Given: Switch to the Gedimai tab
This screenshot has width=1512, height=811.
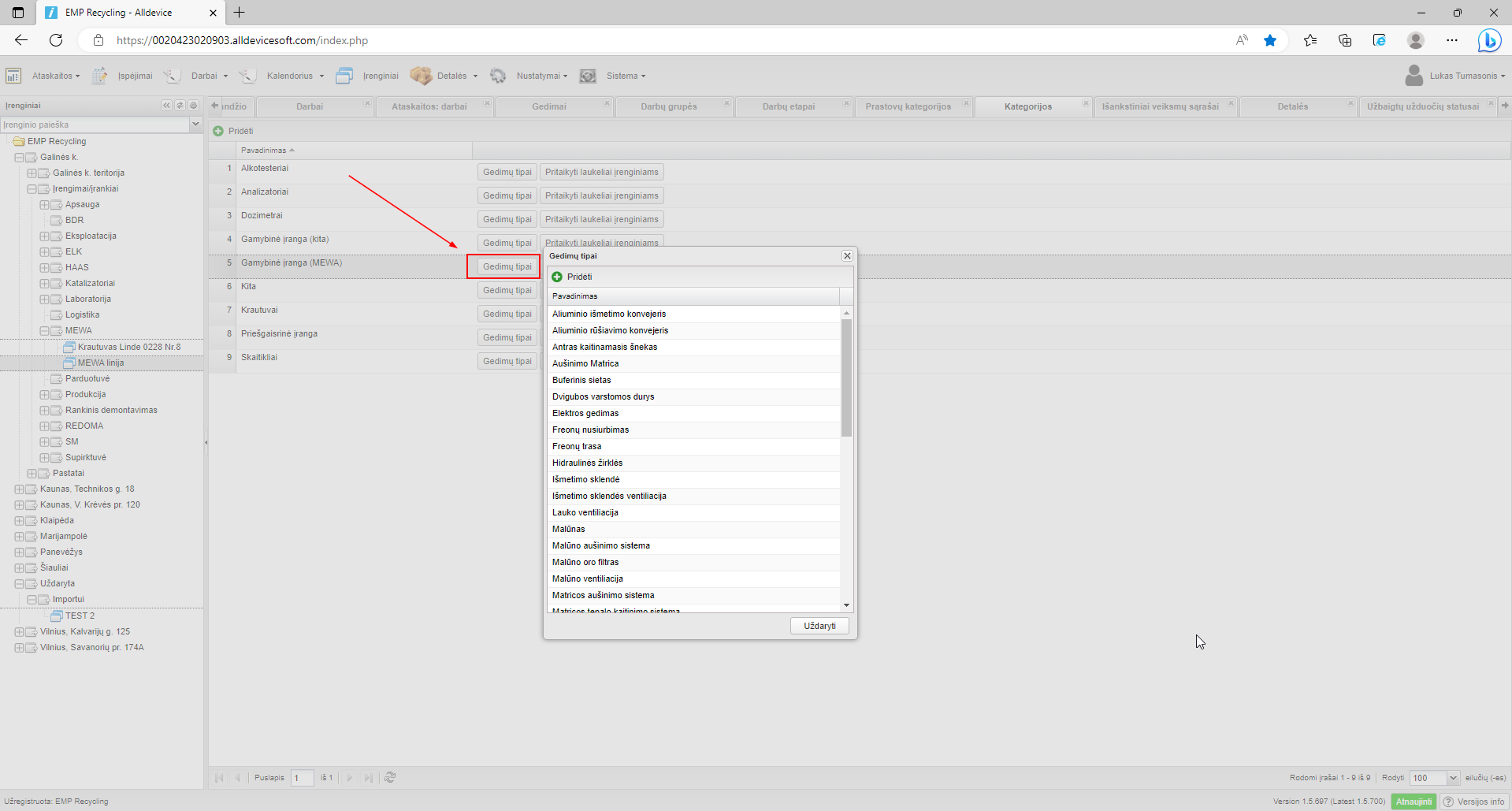Looking at the screenshot, I should [x=548, y=106].
